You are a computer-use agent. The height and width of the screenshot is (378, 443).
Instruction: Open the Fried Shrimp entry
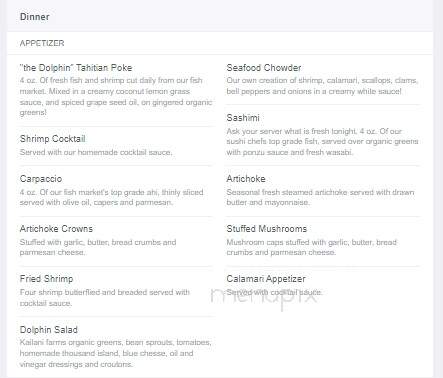coord(46,279)
